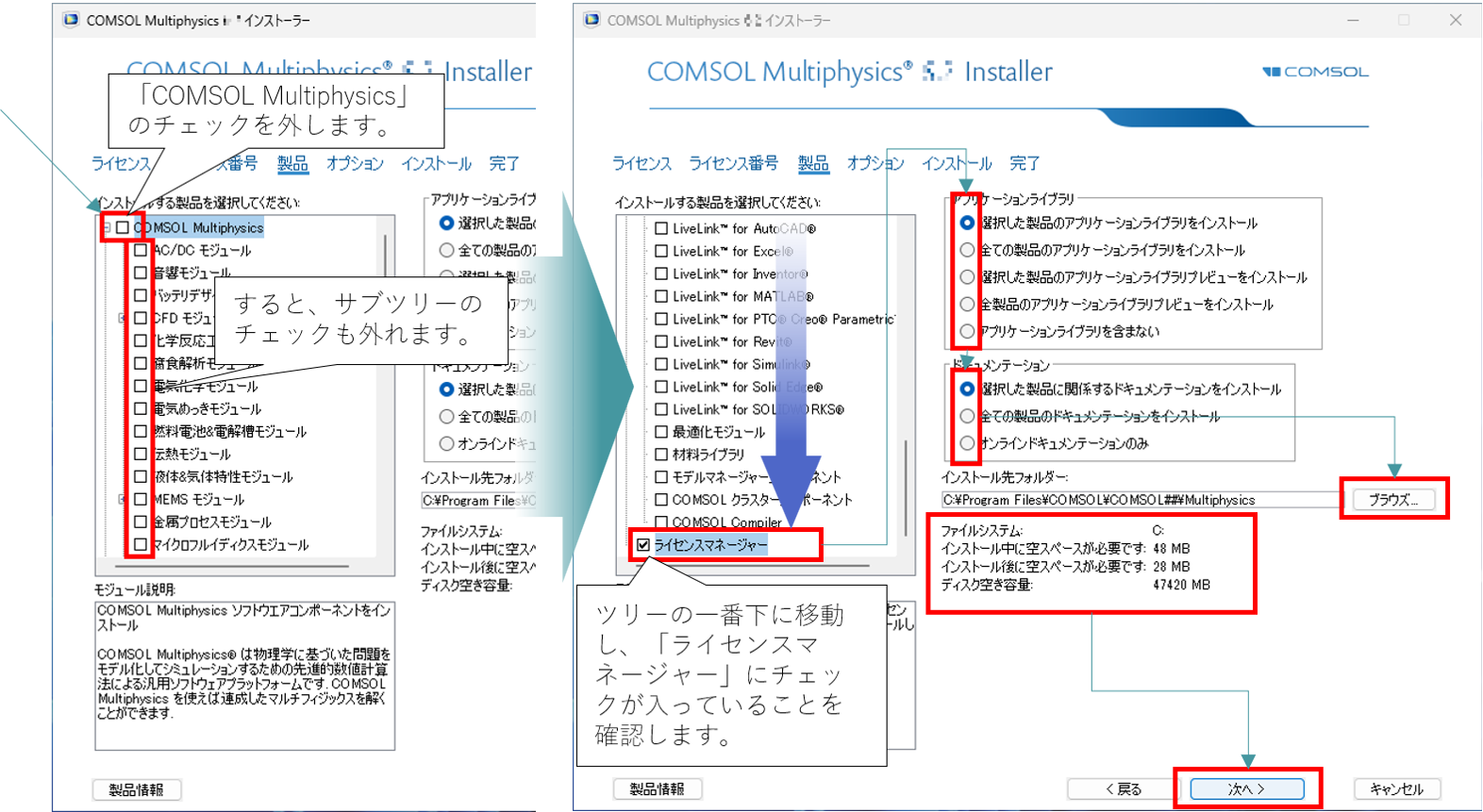Select アプリケーションライブラリを含まない radio
This screenshot has width=1483, height=812.
tap(967, 332)
